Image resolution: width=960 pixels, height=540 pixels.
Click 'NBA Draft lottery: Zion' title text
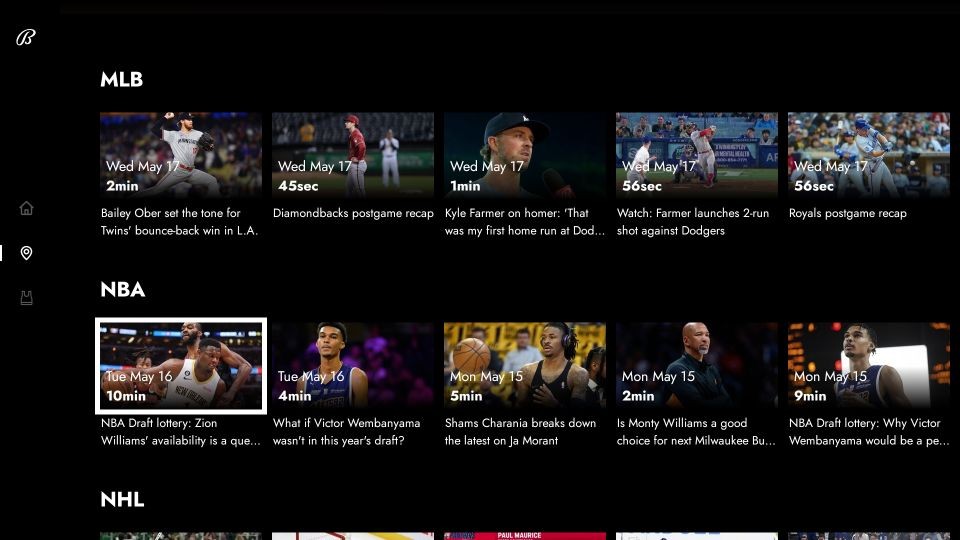[181, 432]
